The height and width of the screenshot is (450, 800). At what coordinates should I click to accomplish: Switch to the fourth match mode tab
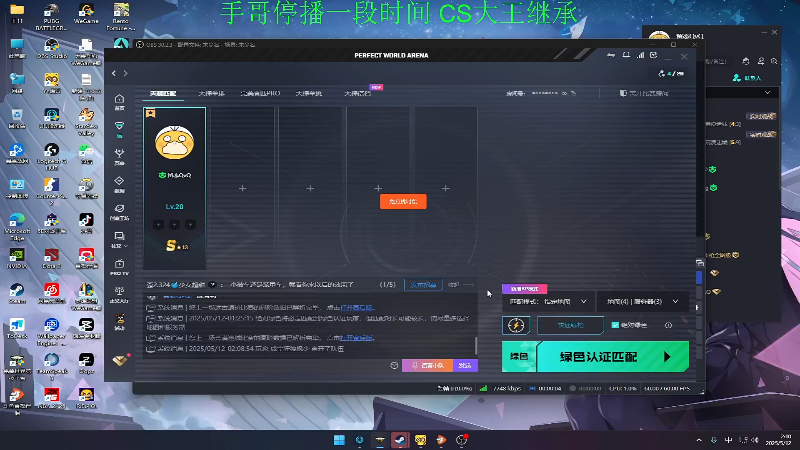(309, 93)
